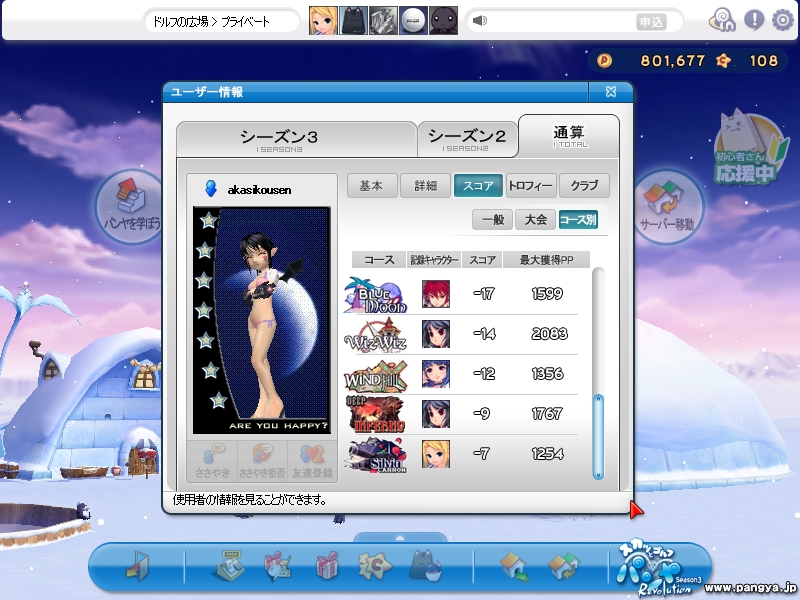Open the 詳細 details tab
800x600 pixels.
[x=426, y=186]
